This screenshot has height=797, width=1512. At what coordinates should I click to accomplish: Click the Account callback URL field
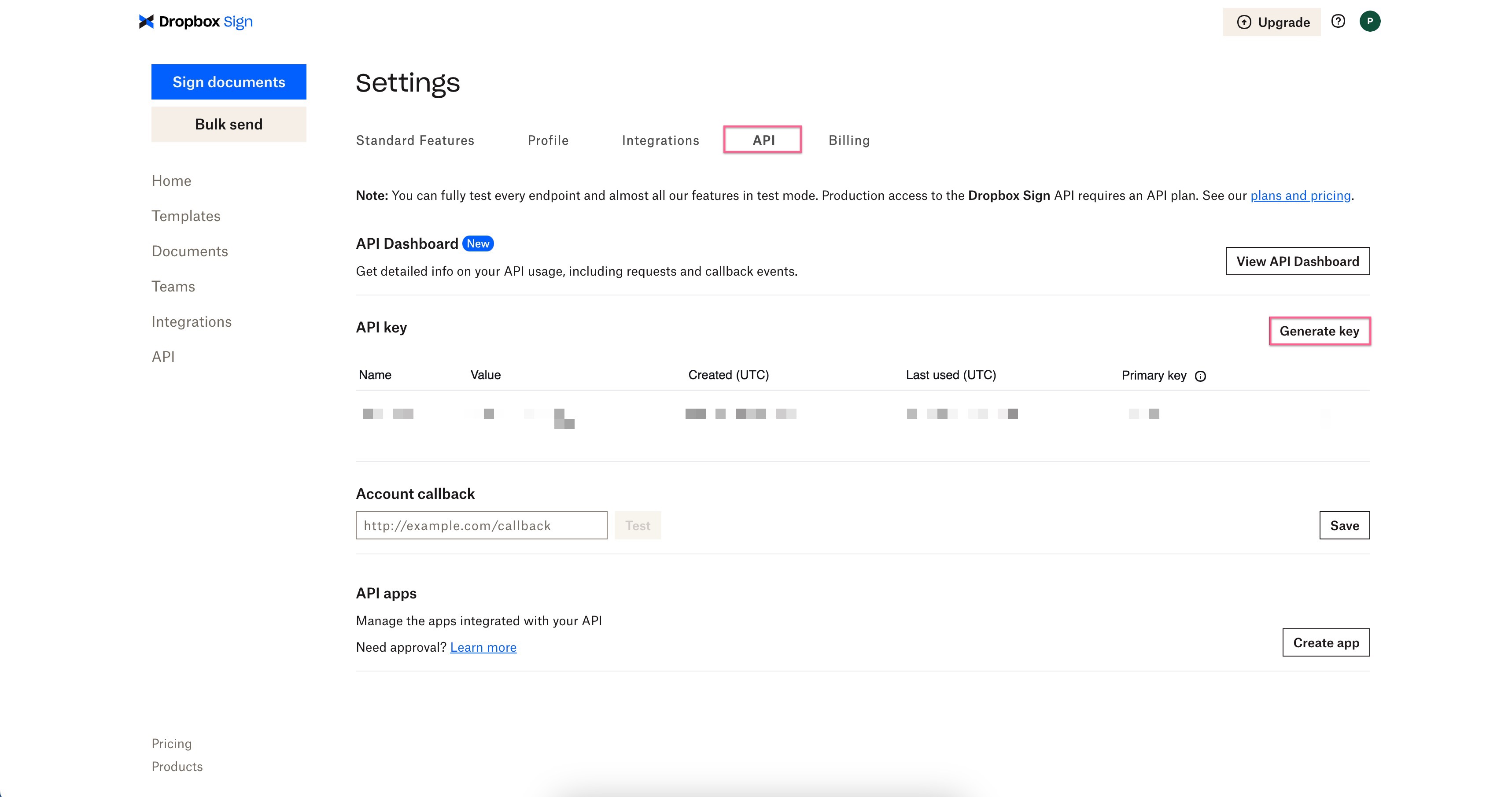[x=481, y=525]
